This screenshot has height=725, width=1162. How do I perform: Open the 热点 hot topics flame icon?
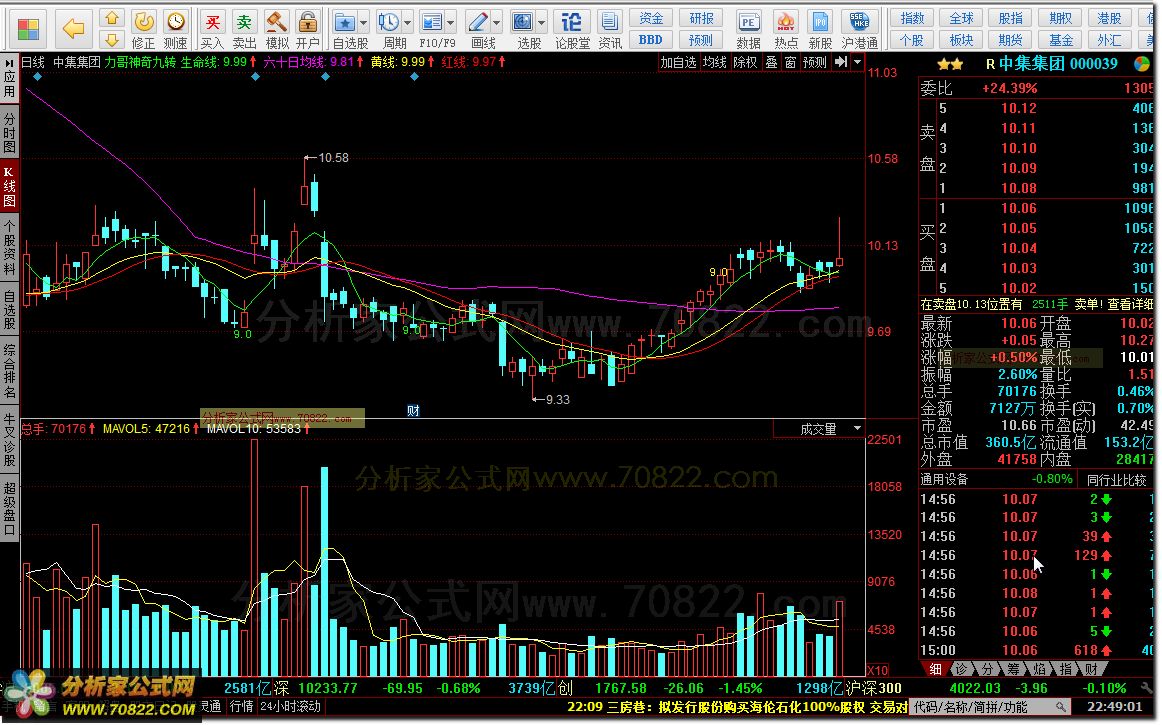click(x=786, y=29)
